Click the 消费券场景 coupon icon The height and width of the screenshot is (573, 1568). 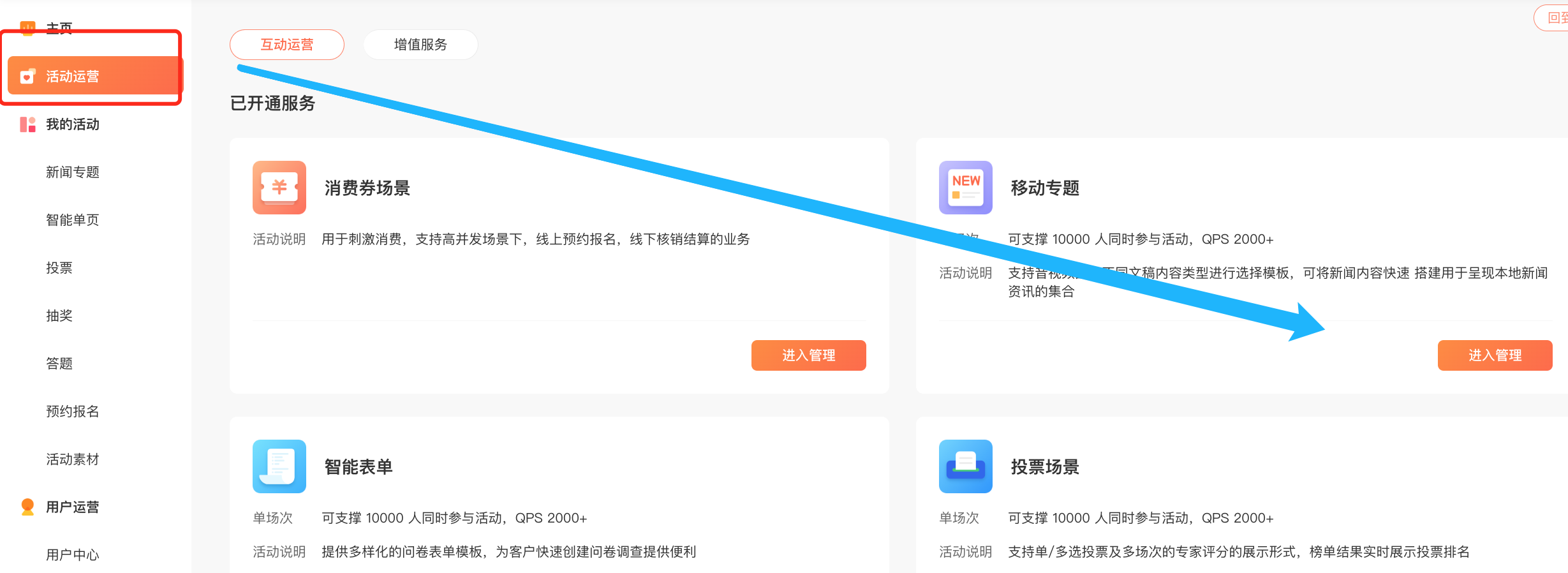click(279, 188)
